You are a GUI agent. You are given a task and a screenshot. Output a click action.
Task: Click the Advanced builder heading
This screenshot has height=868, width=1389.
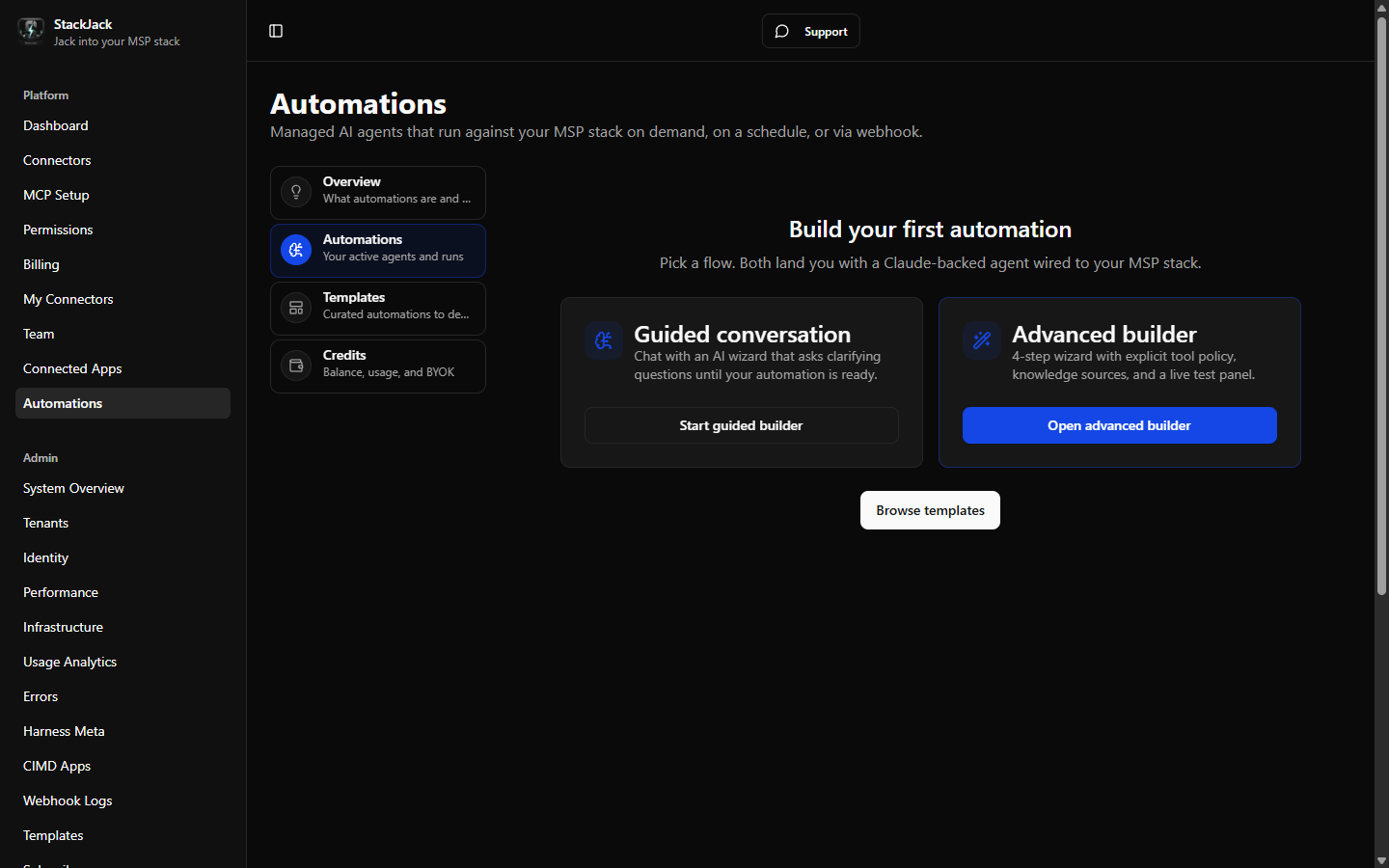(1104, 335)
